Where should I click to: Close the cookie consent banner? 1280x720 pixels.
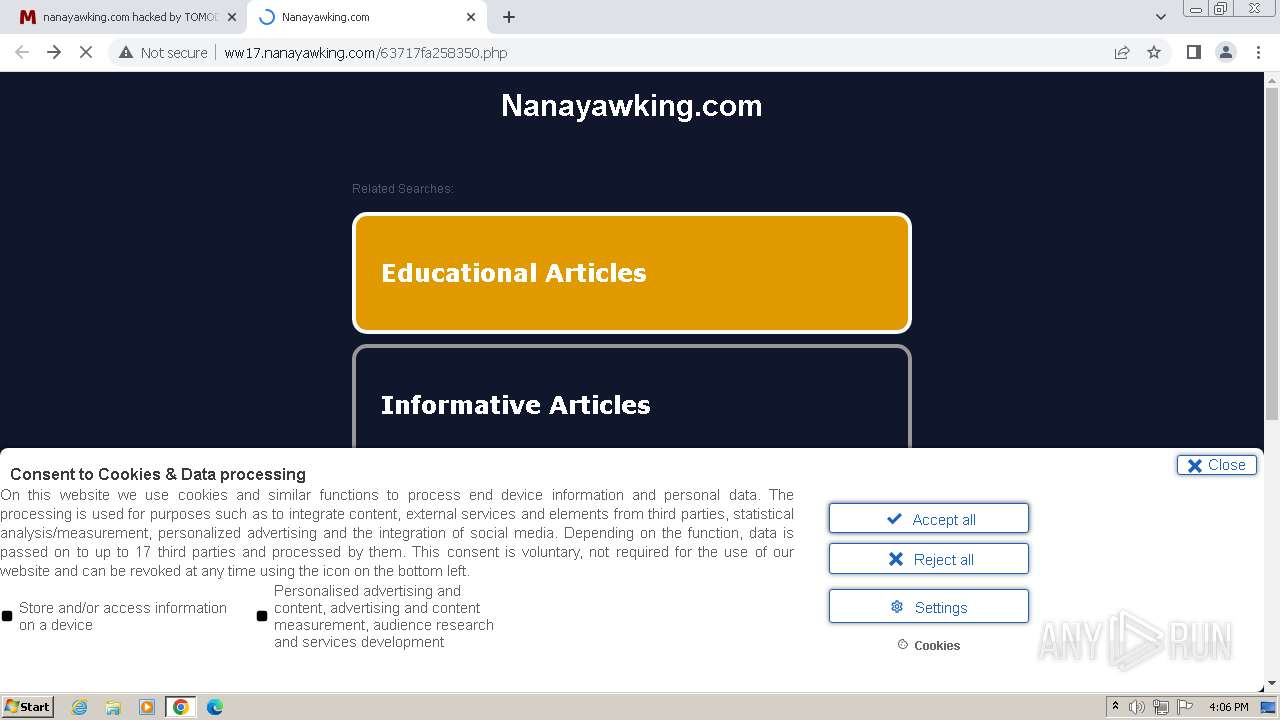1217,465
